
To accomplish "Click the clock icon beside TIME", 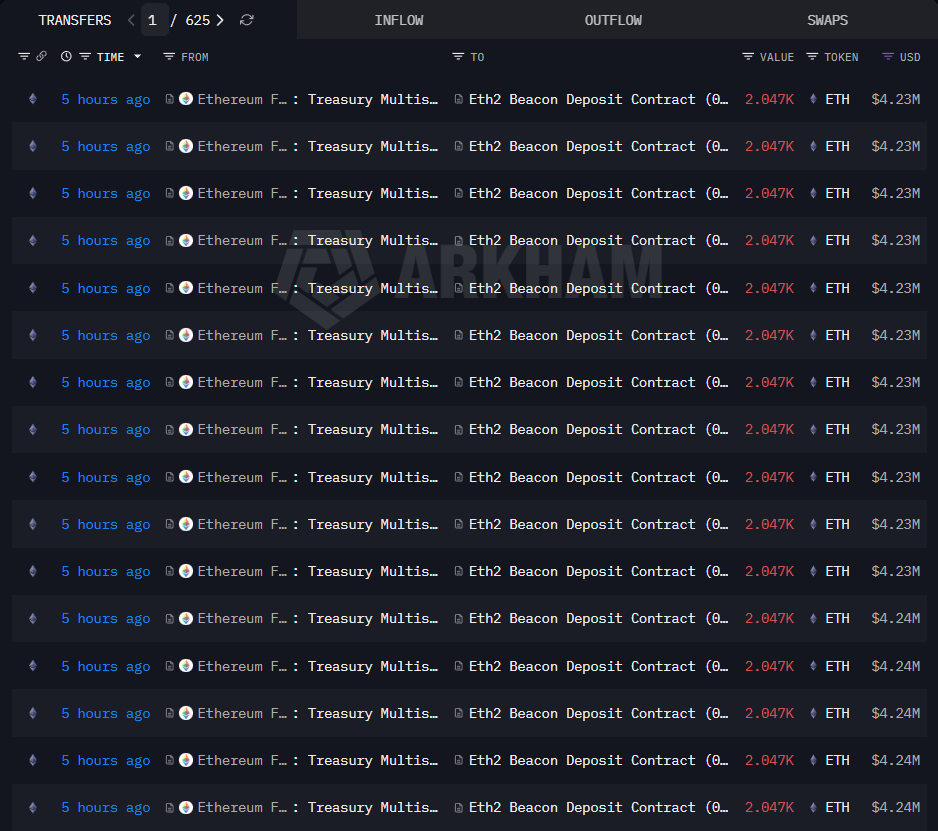I will click(66, 57).
